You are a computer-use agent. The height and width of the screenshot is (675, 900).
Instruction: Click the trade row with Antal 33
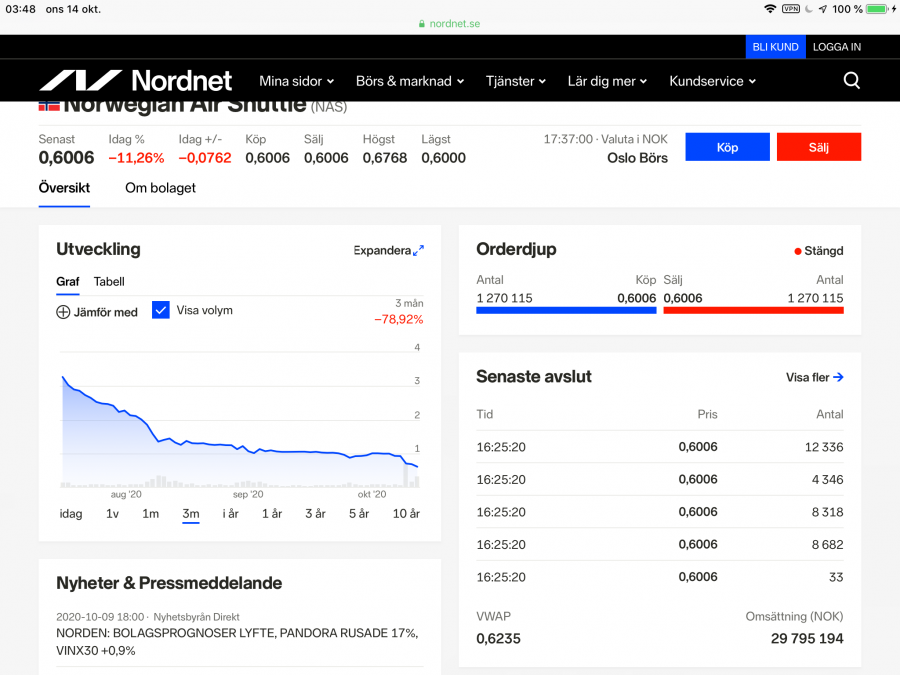(660, 577)
